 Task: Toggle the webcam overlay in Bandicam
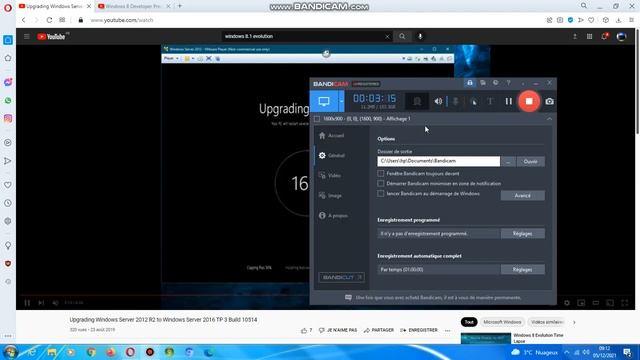click(x=417, y=101)
